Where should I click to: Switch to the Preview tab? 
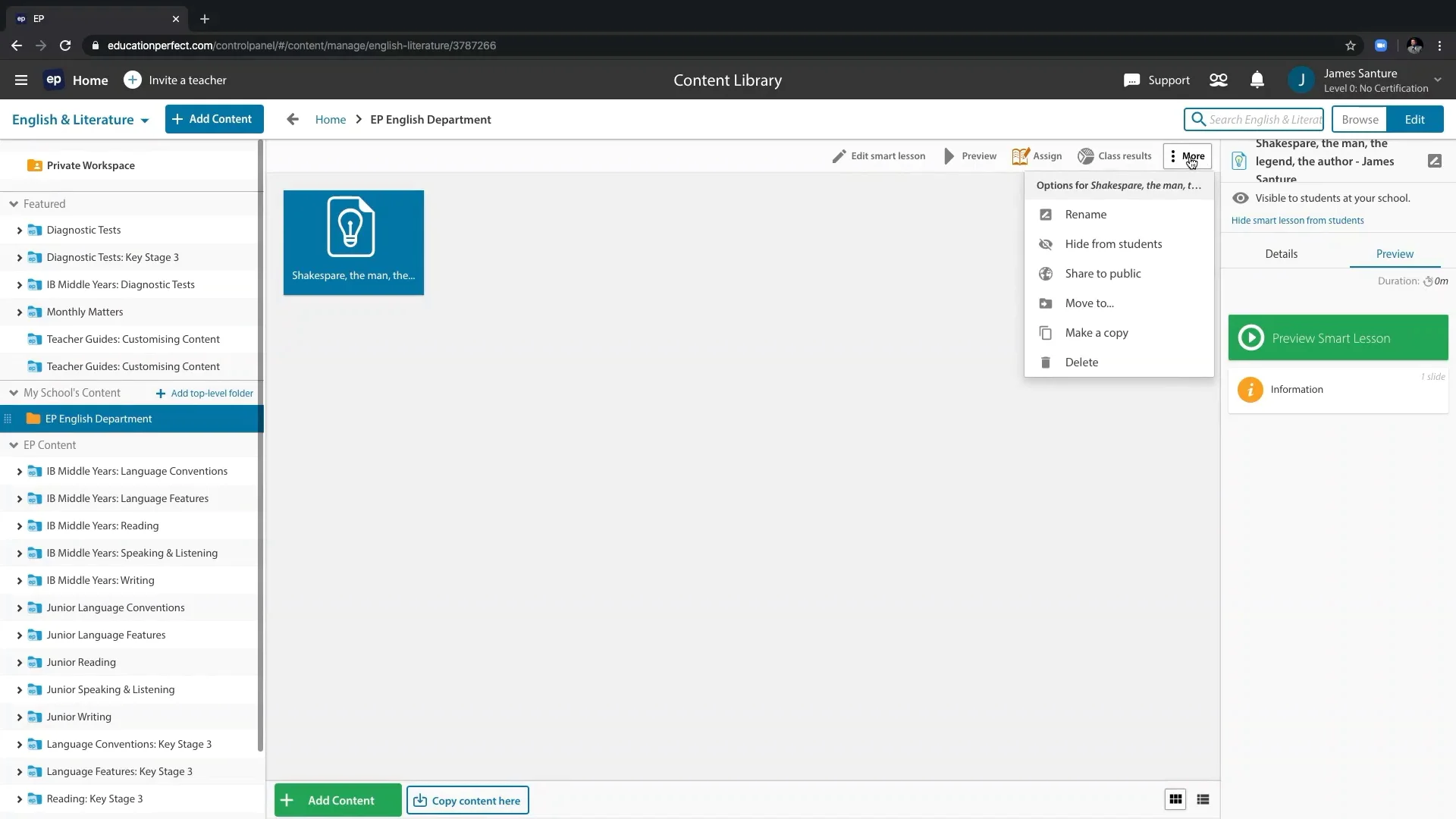1395,254
